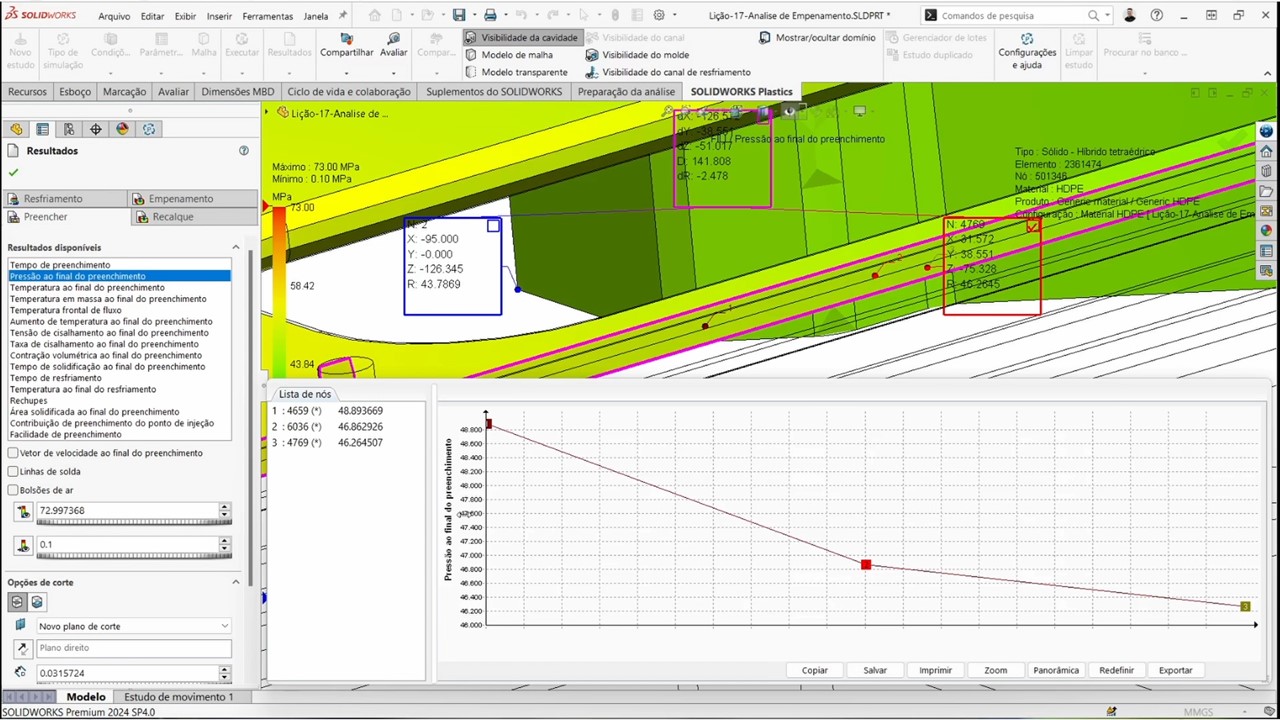Image resolution: width=1280 pixels, height=720 pixels.
Task: Click the Zoom button under the graph
Action: [996, 670]
